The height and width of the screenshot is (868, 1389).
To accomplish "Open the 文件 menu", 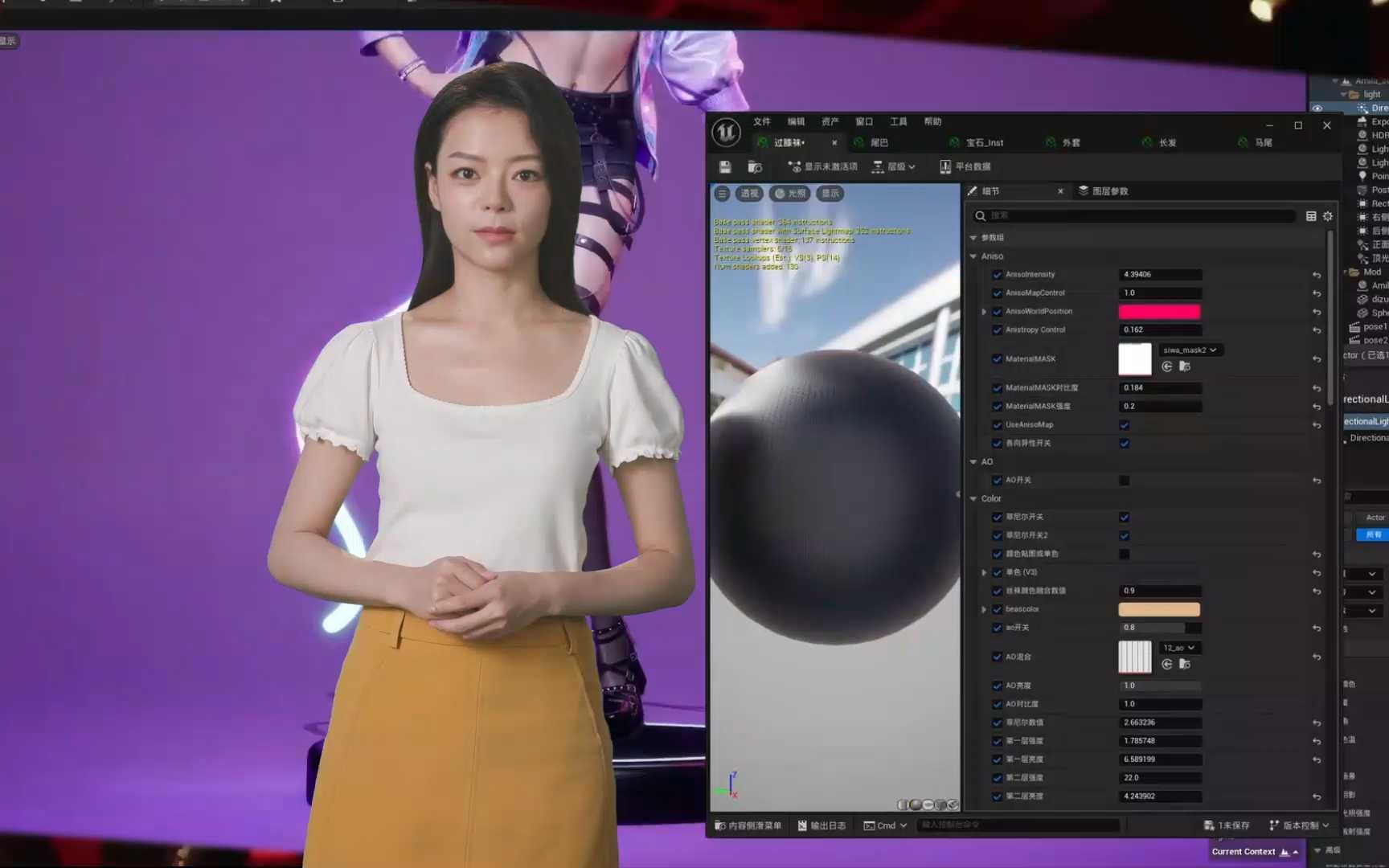I will [762, 121].
